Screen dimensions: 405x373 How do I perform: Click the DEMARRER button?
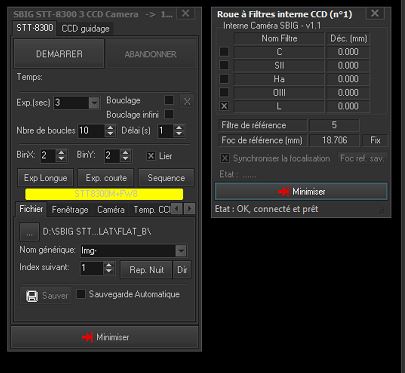click(x=59, y=54)
